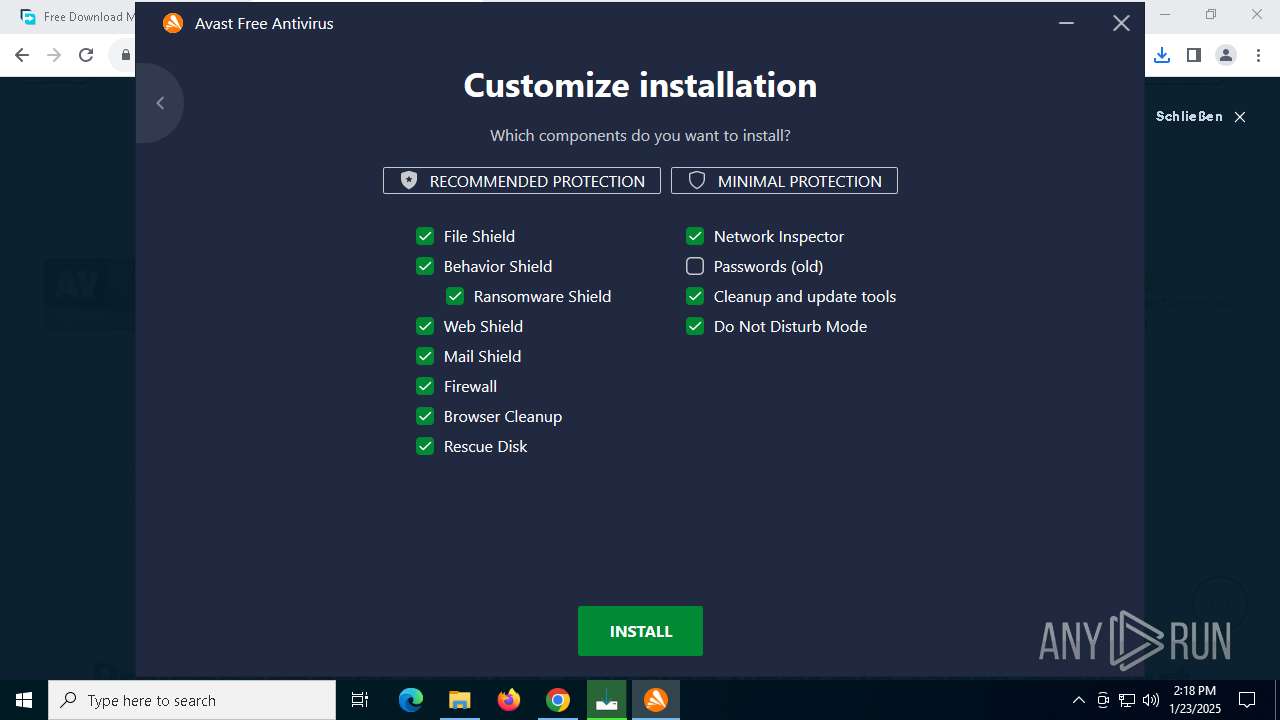Open the network icon in tray

[x=1127, y=700]
